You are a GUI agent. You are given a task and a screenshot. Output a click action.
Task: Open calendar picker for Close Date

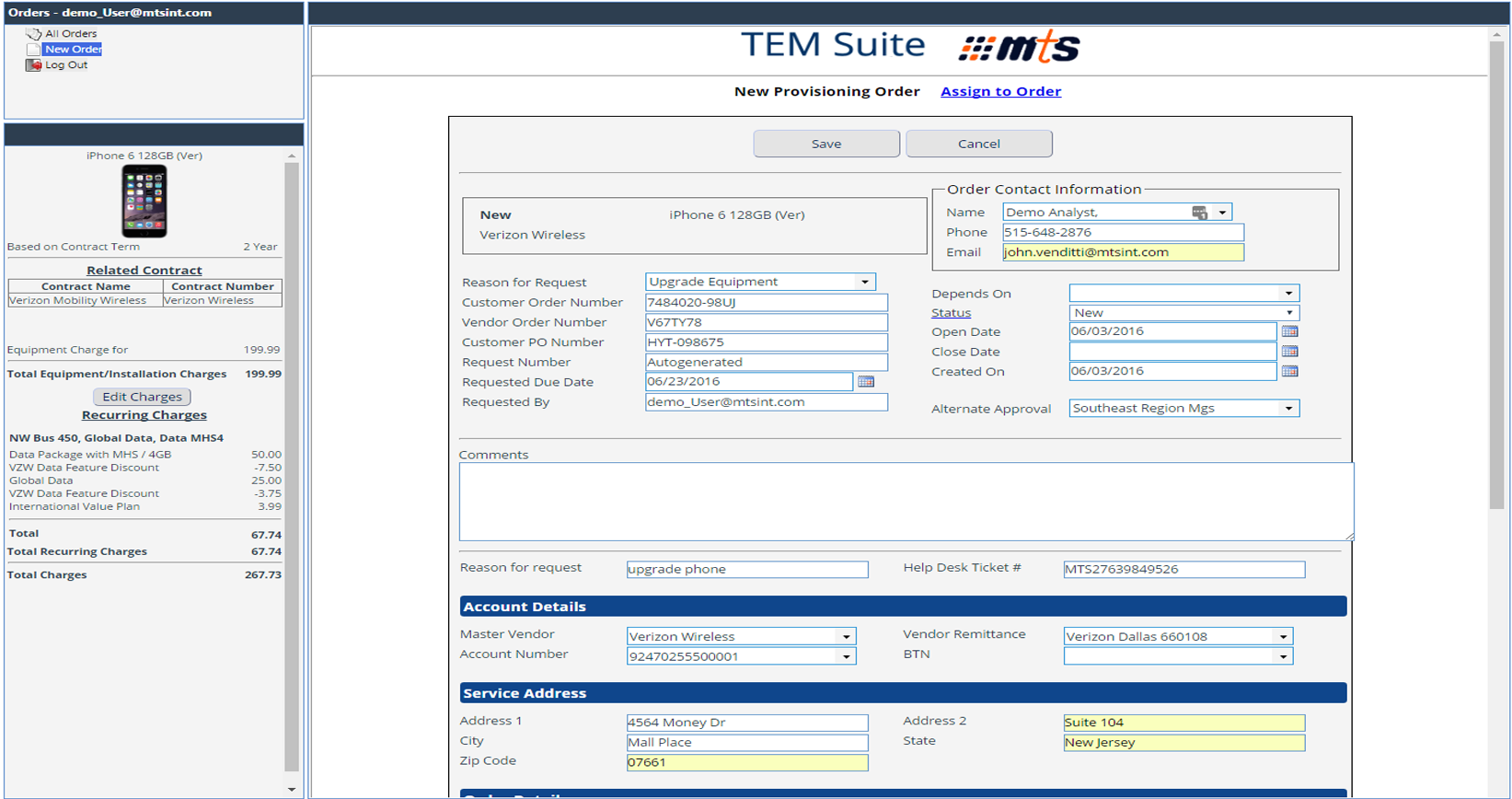[x=1289, y=352]
